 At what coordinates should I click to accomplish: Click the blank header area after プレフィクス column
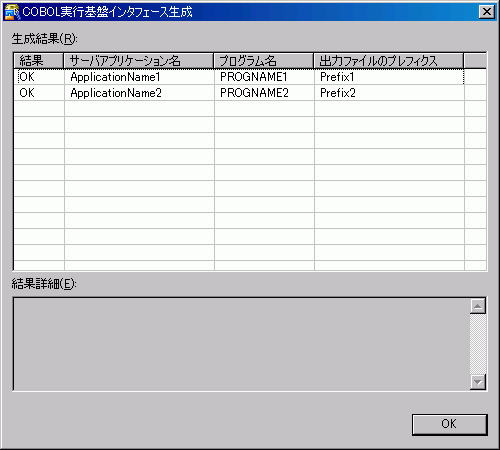coord(475,61)
